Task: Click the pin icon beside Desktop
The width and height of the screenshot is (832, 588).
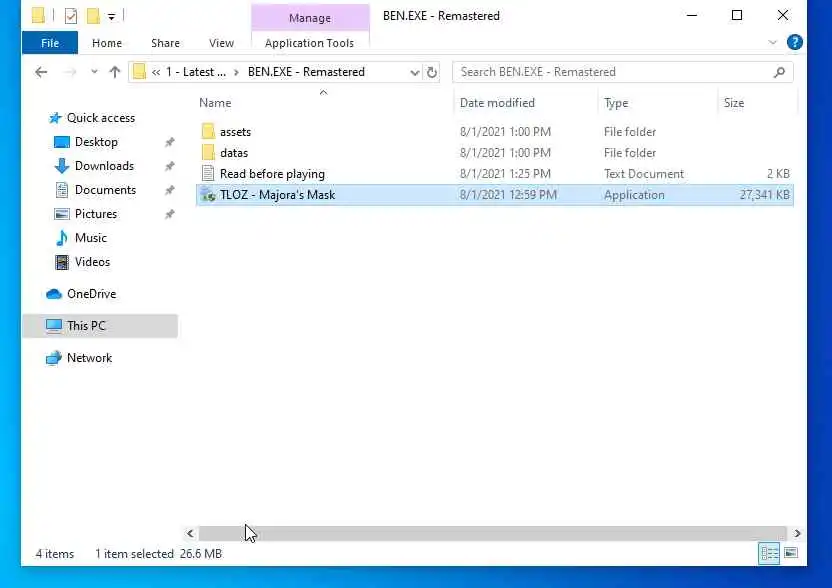Action: pos(169,142)
